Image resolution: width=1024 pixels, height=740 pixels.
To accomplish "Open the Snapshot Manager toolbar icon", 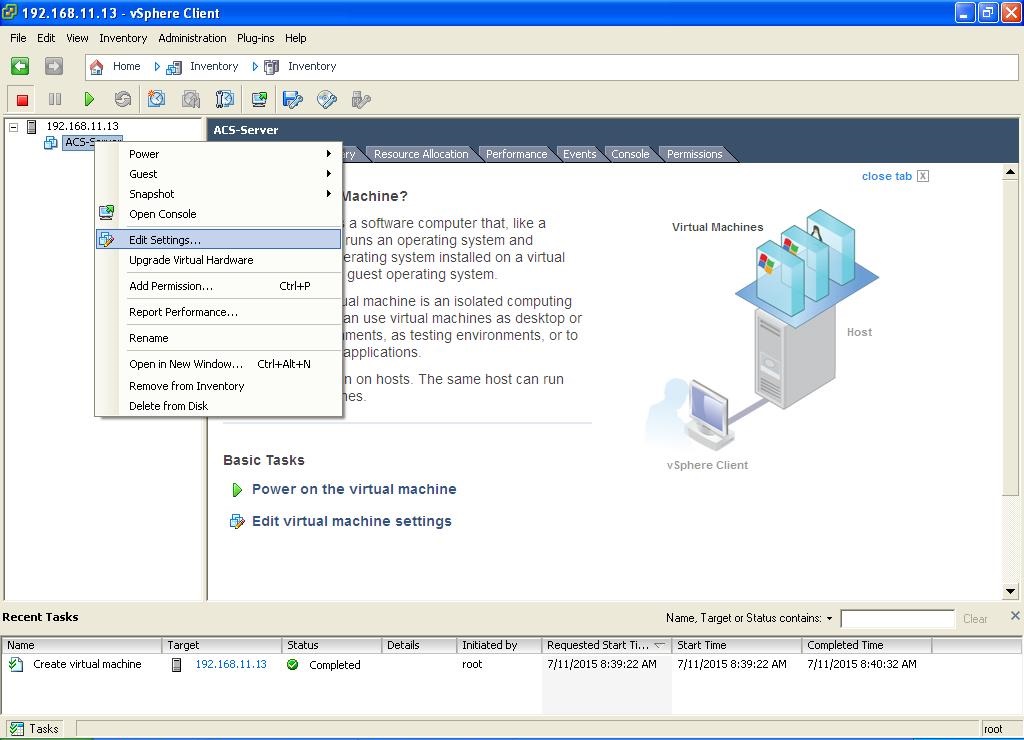I will [225, 99].
